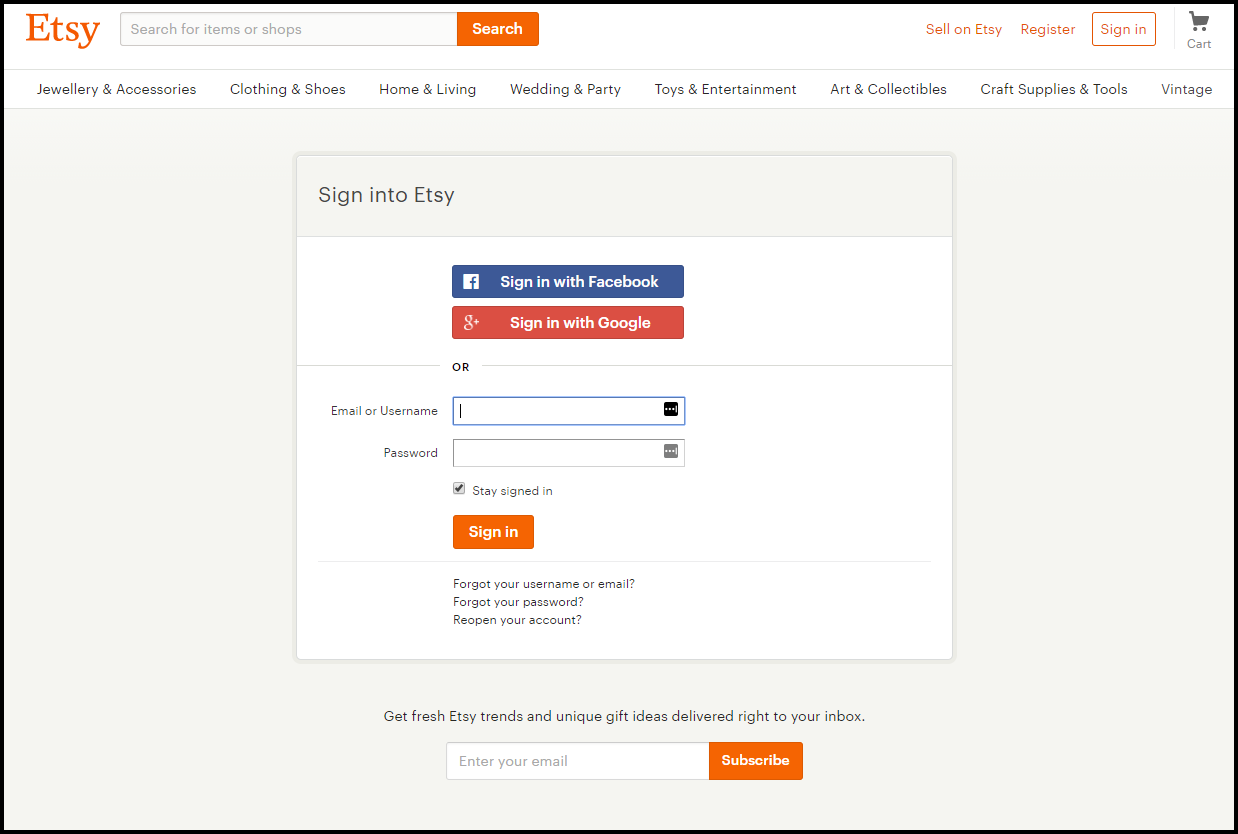
Task: Open Jewellery & Accessories category menu
Action: tap(117, 89)
